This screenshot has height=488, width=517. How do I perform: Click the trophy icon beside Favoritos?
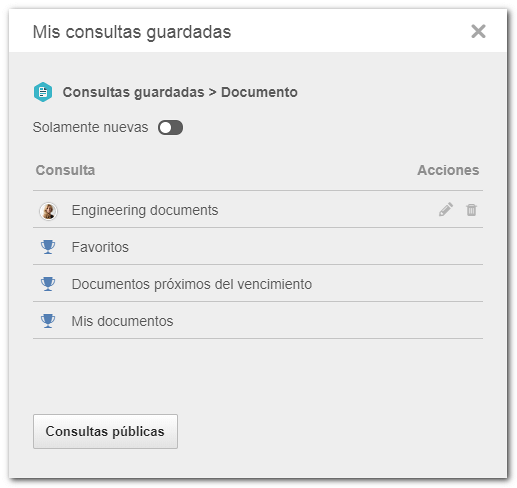coord(48,247)
